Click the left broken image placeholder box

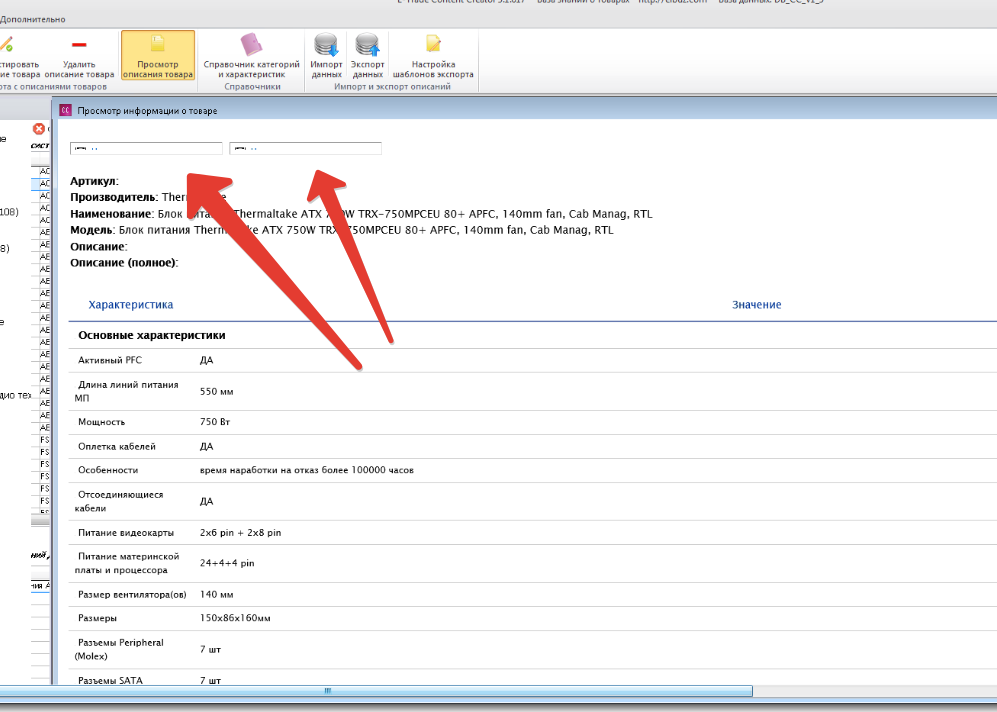tap(146, 148)
